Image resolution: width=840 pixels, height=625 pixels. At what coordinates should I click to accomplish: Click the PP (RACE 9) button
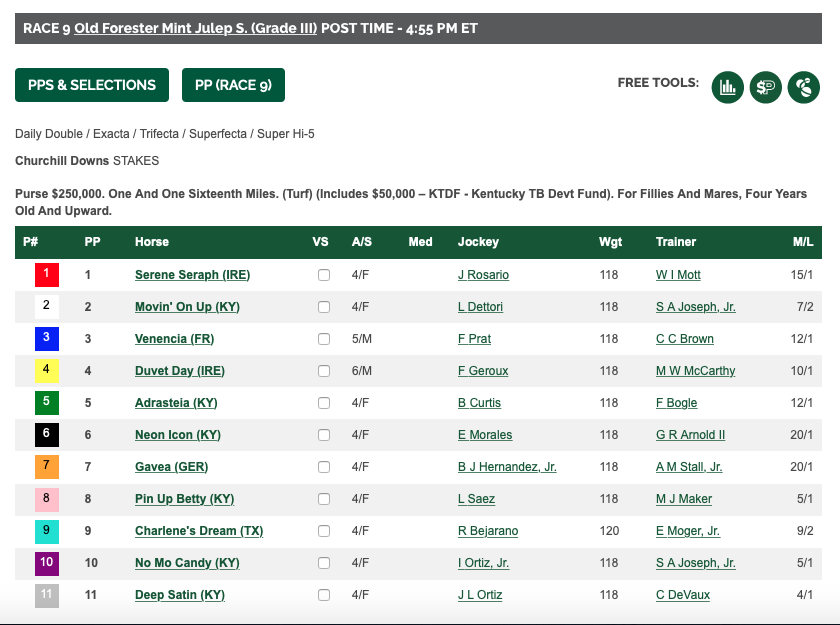point(233,85)
